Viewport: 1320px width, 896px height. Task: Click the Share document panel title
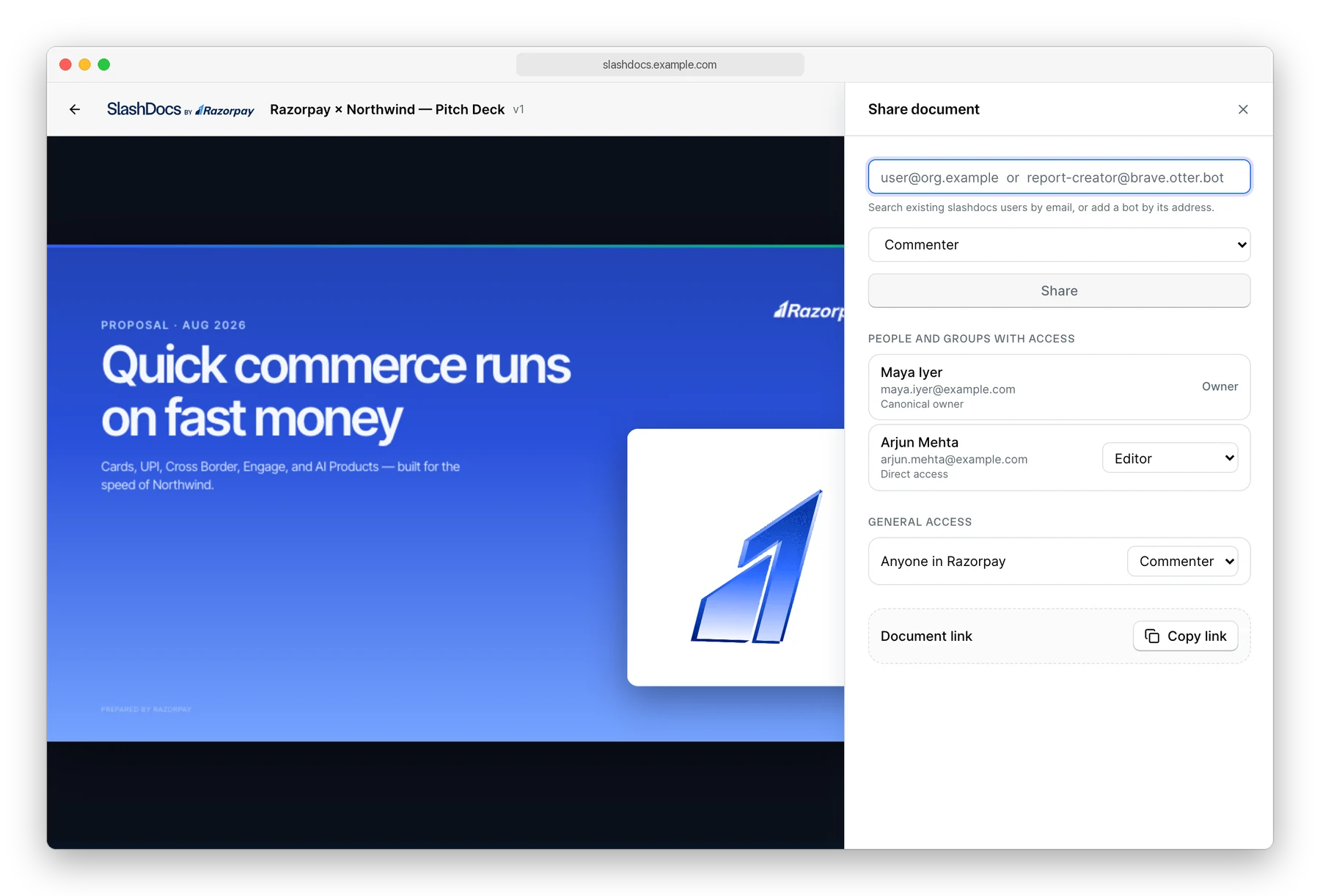(923, 109)
